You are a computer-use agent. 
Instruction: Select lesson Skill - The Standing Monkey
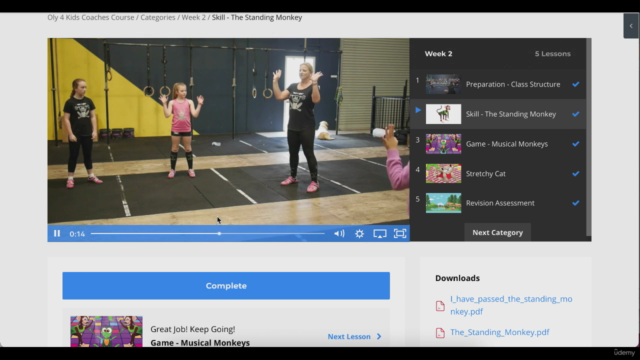pyautogui.click(x=498, y=114)
